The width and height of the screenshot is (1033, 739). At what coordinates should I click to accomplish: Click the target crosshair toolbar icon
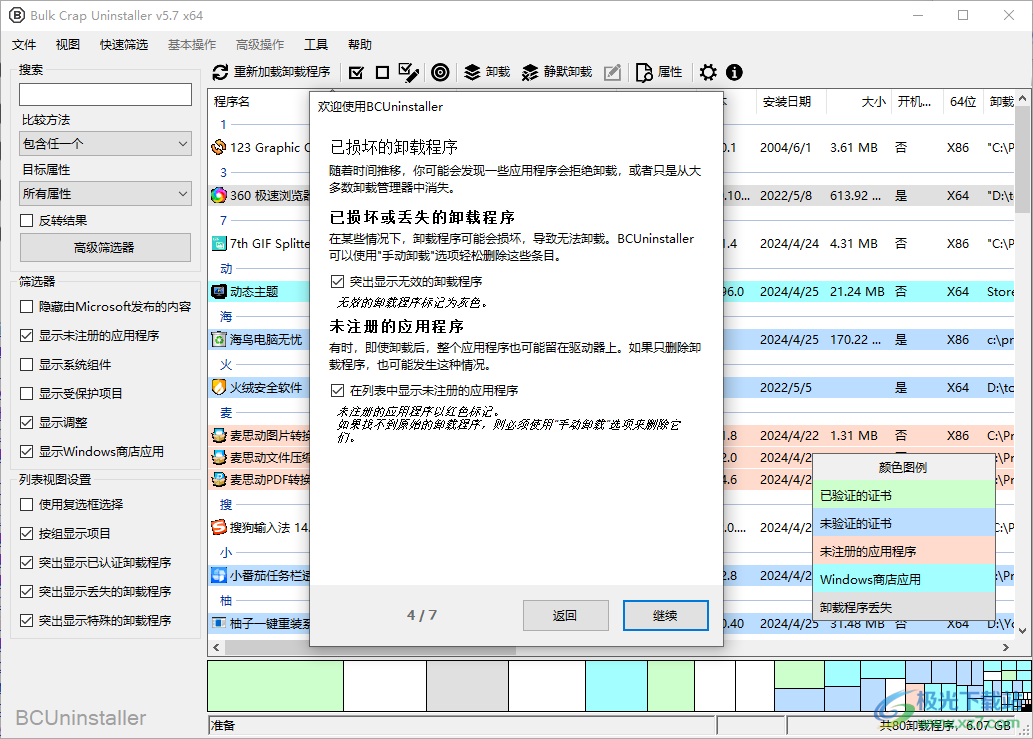coord(440,72)
